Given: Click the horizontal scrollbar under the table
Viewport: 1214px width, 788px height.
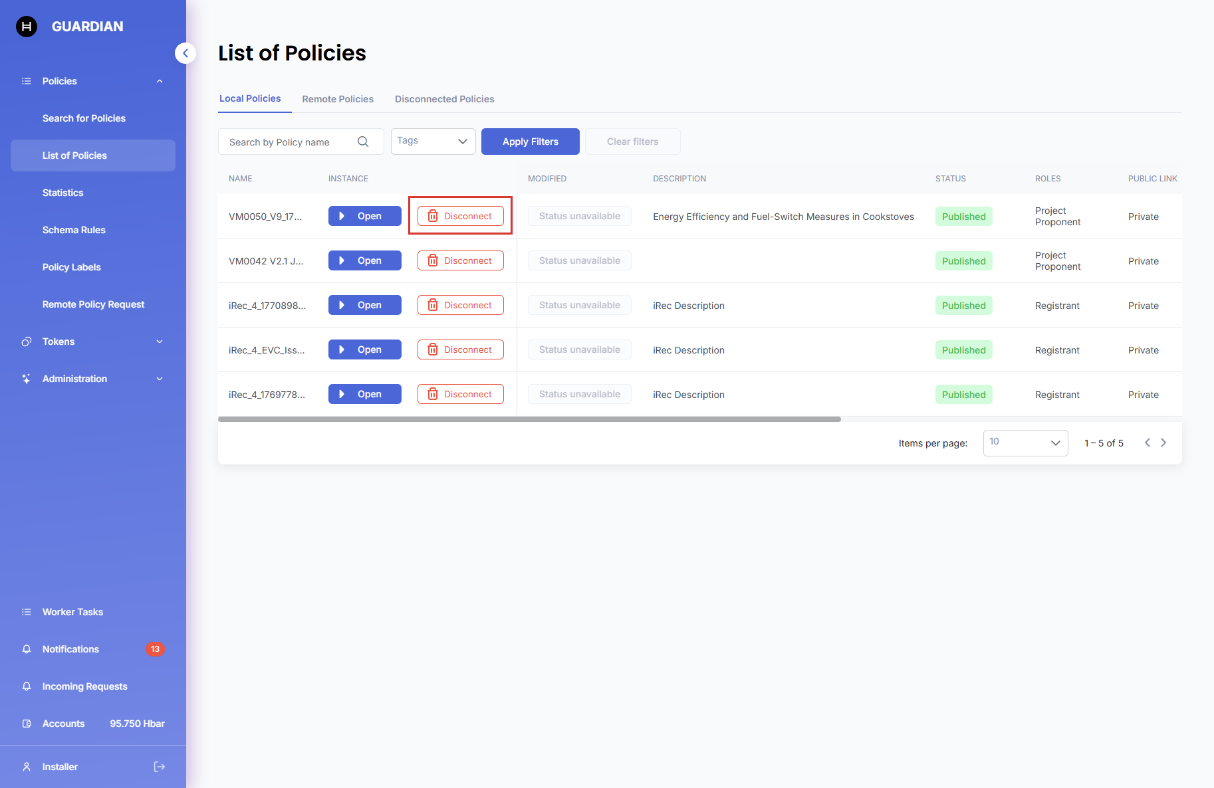Looking at the screenshot, I should 529,419.
